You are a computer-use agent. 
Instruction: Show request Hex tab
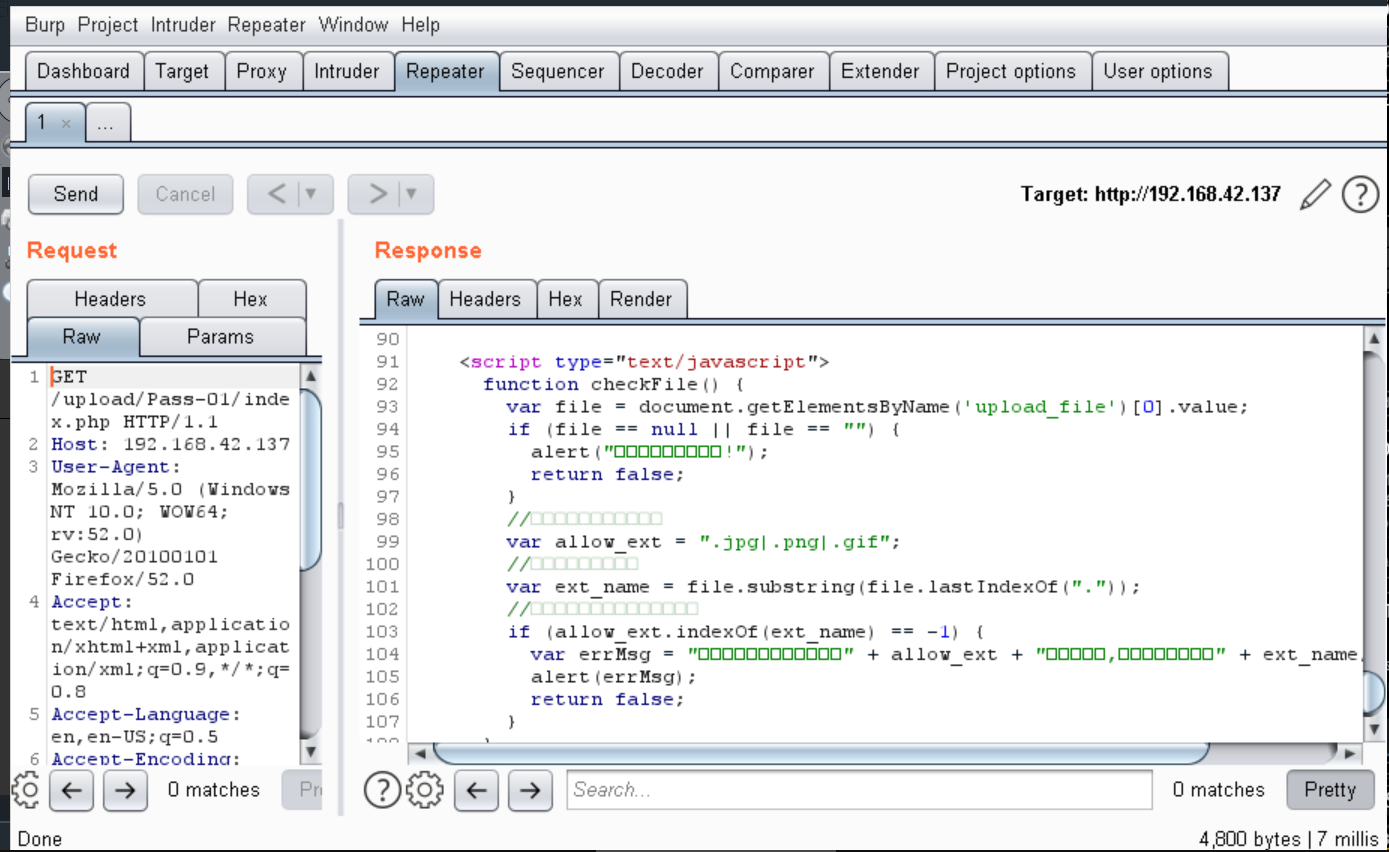250,299
